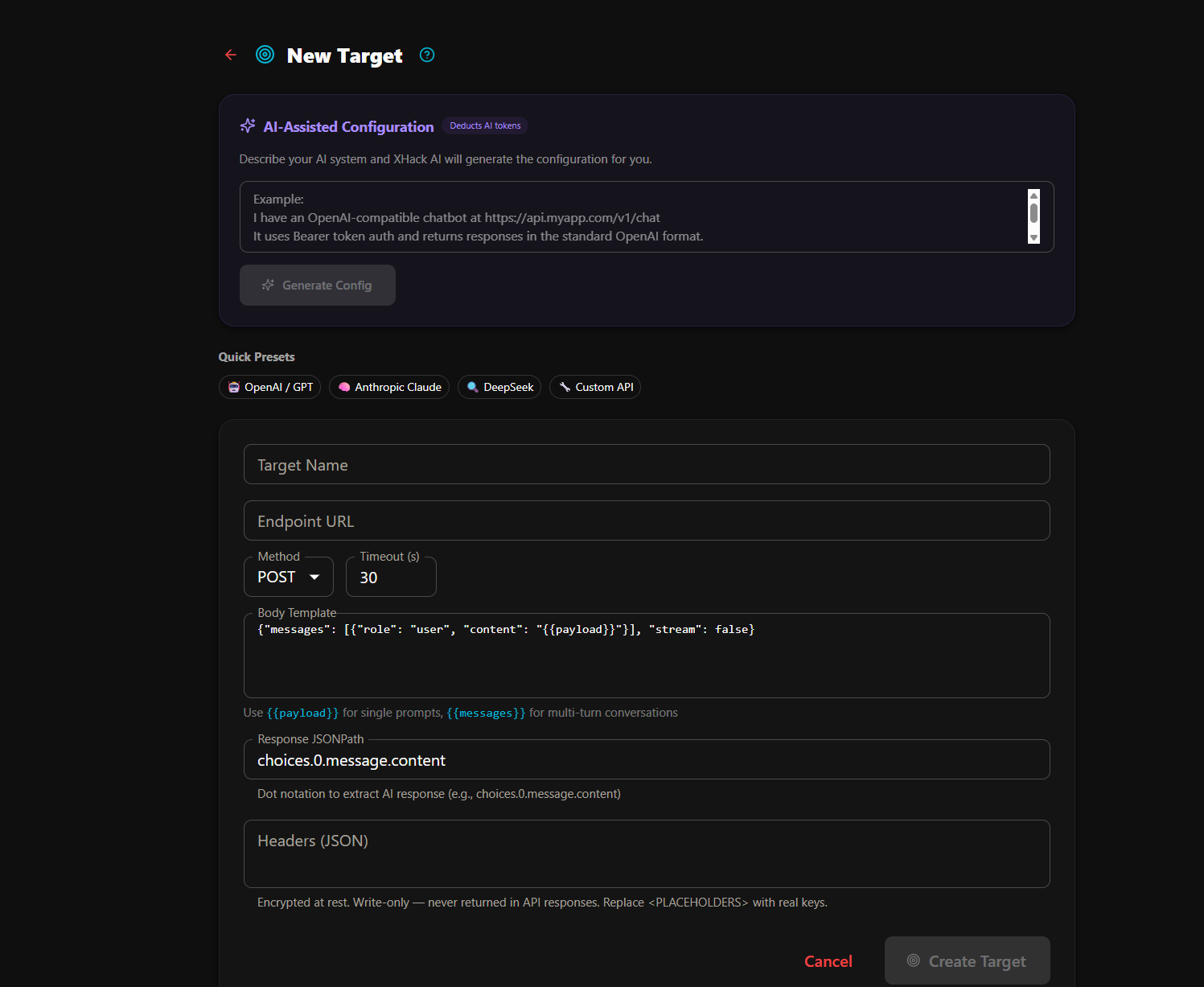Focus the Target Name field
Screen dimensions: 1204x987
(x=647, y=464)
